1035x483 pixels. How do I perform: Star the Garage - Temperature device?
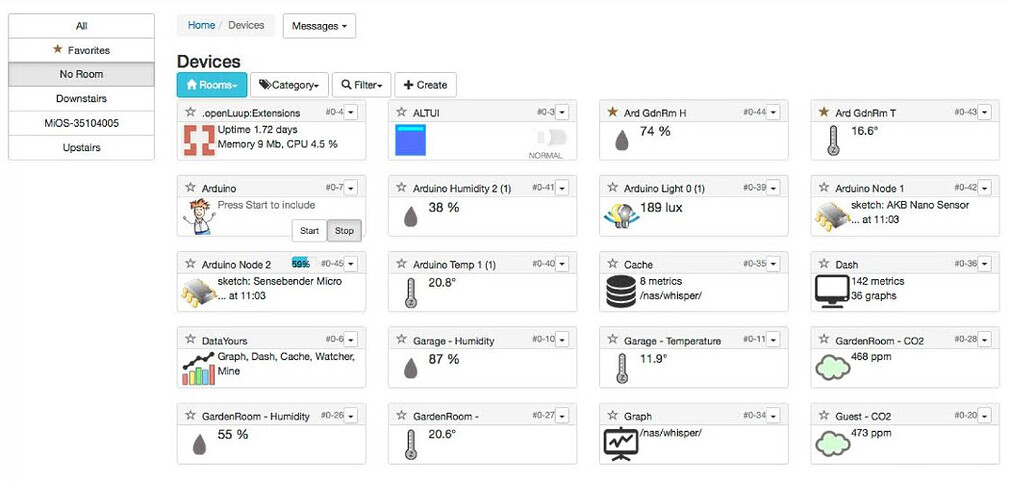coord(613,340)
